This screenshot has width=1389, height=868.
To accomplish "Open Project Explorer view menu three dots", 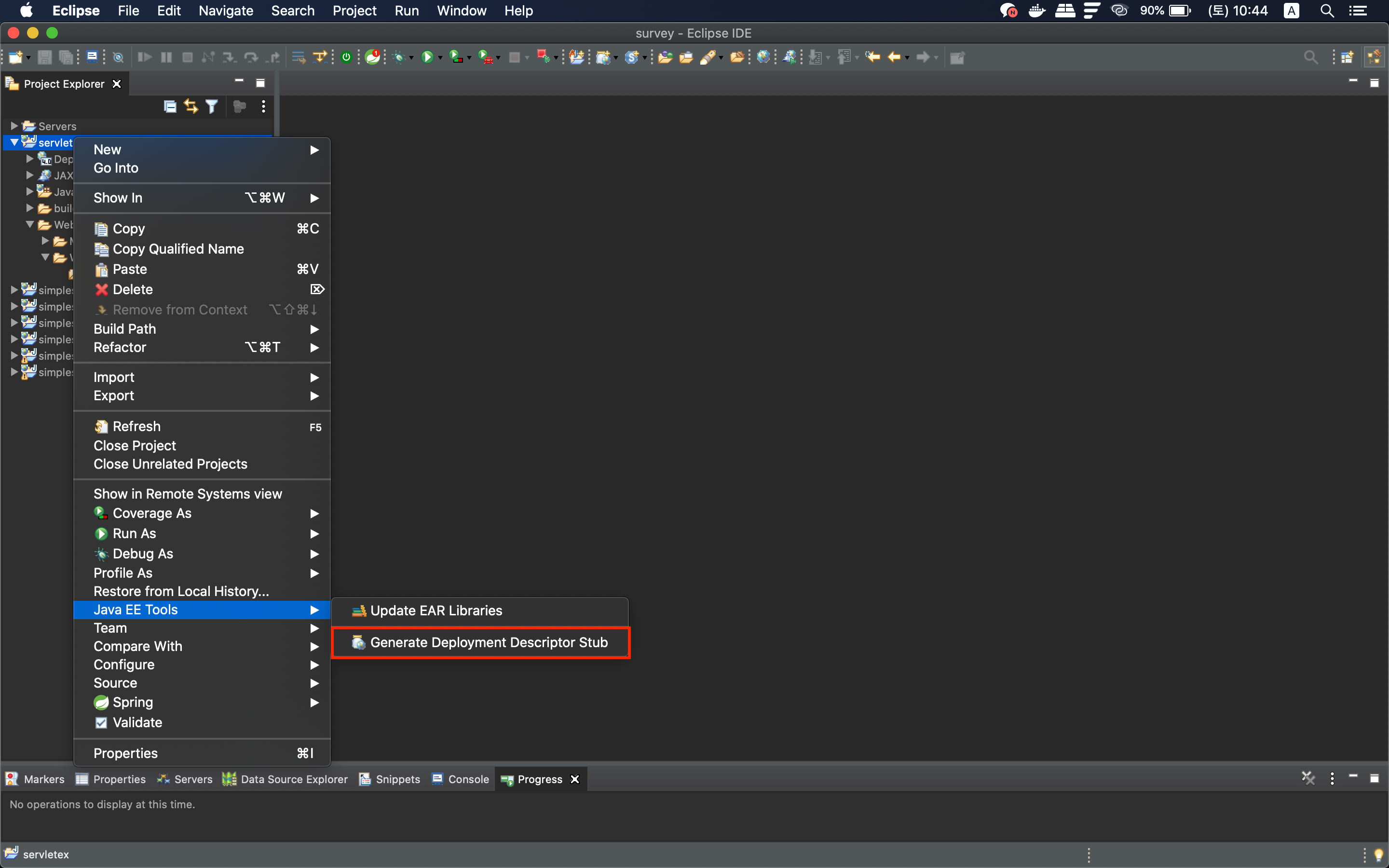I will [263, 106].
